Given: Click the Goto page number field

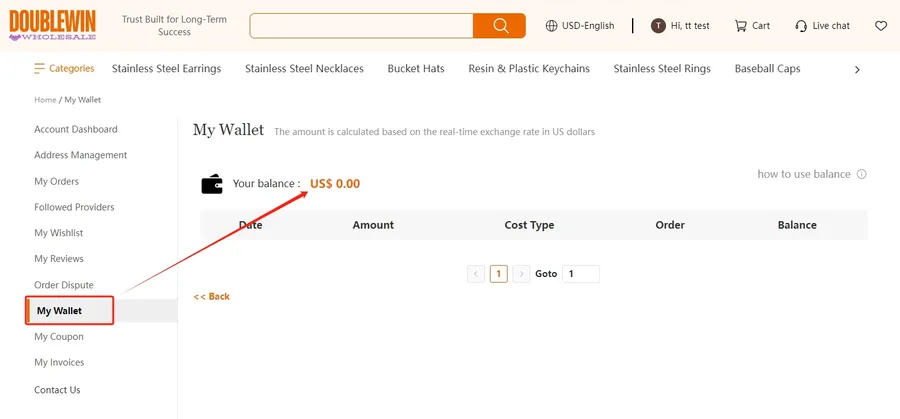Looking at the screenshot, I should 581,274.
